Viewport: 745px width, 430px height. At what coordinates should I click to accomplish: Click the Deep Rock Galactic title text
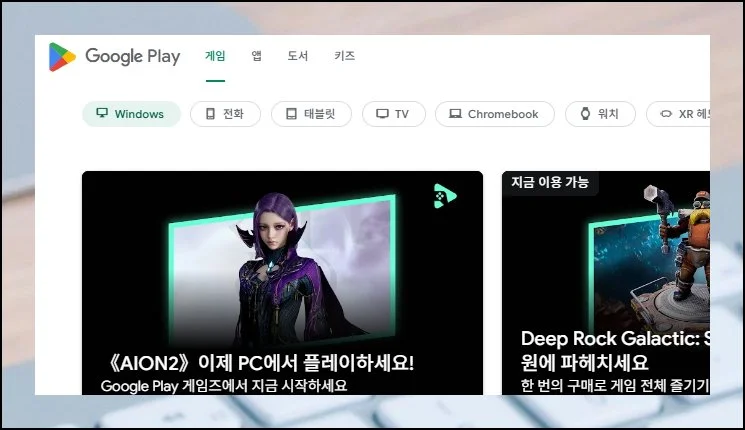pos(612,339)
